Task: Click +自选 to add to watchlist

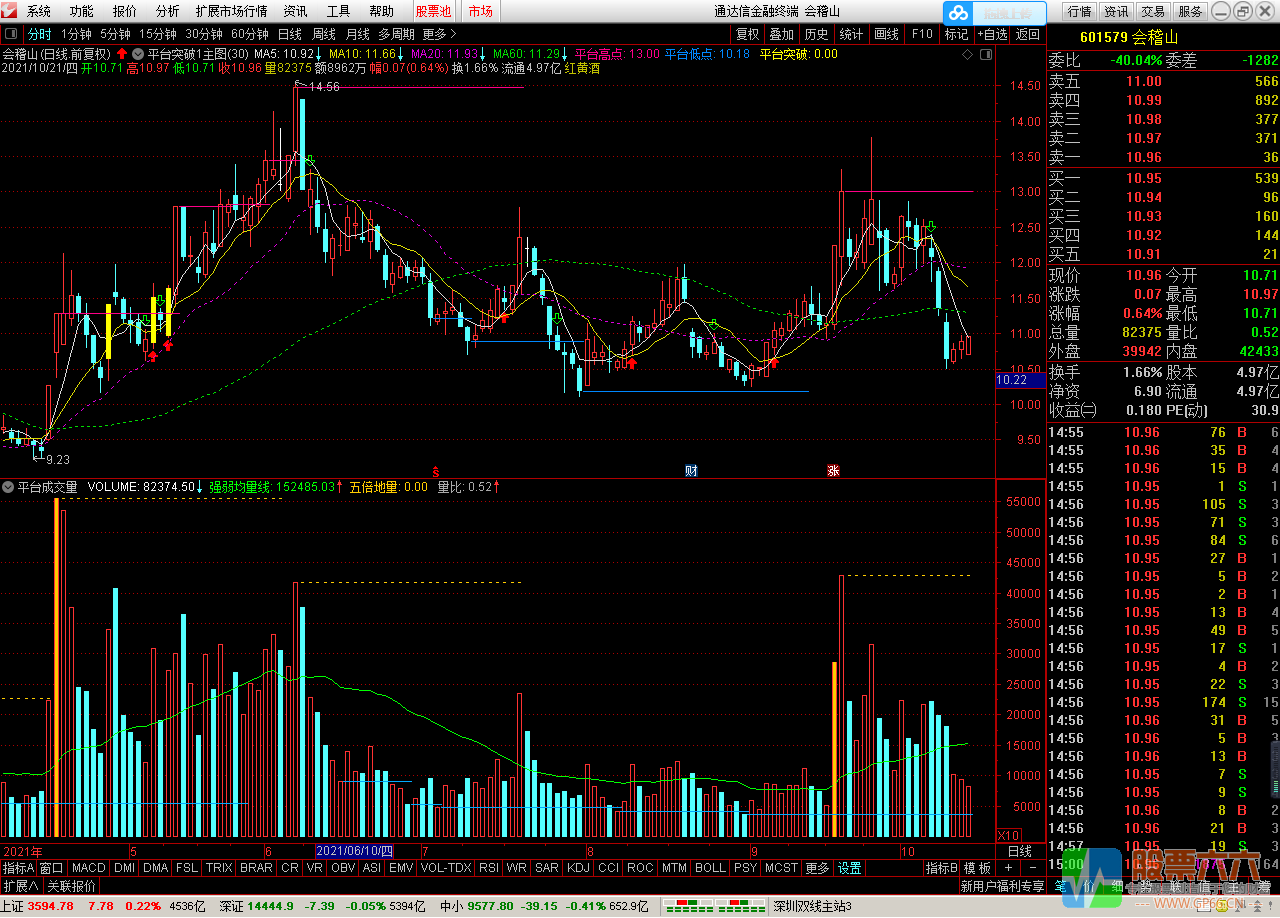Action: (992, 34)
